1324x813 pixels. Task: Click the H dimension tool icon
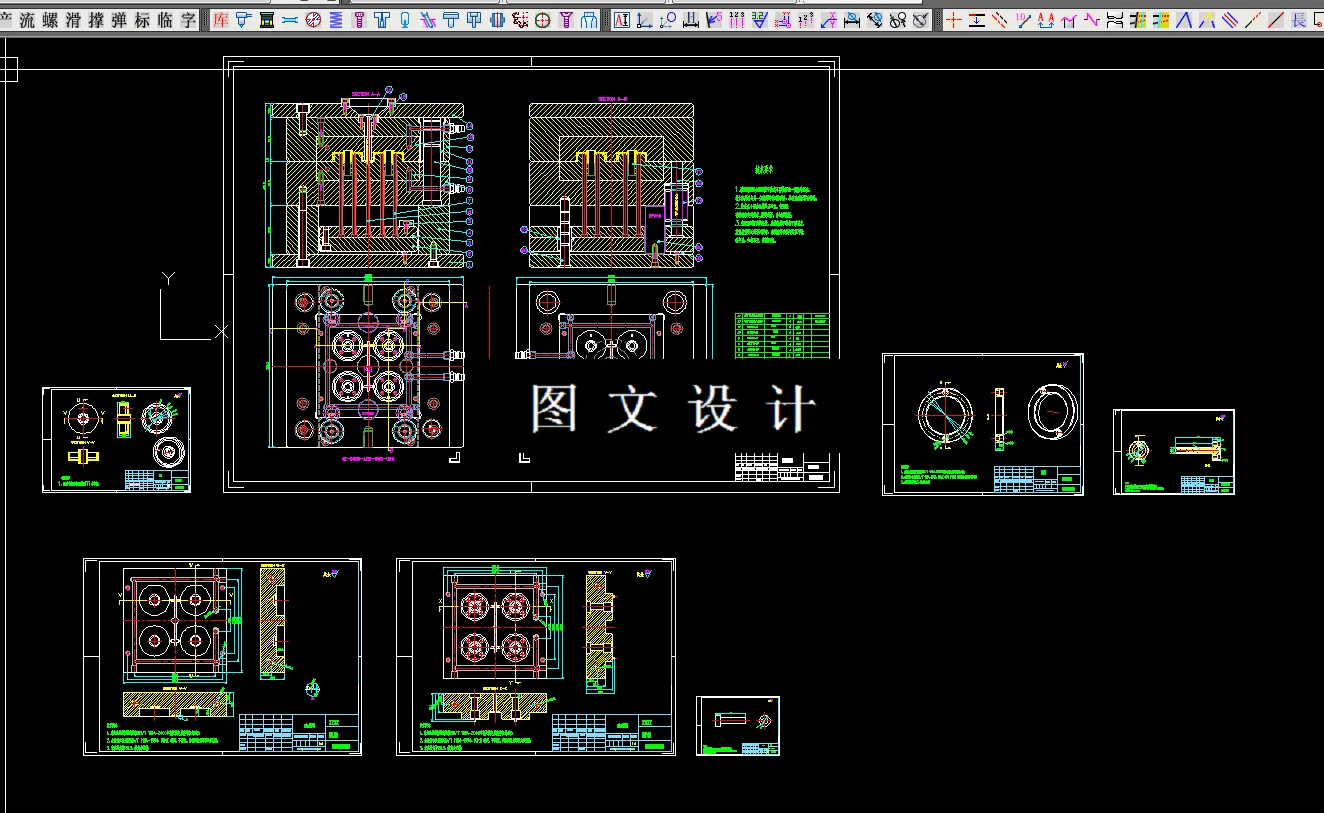pos(691,19)
